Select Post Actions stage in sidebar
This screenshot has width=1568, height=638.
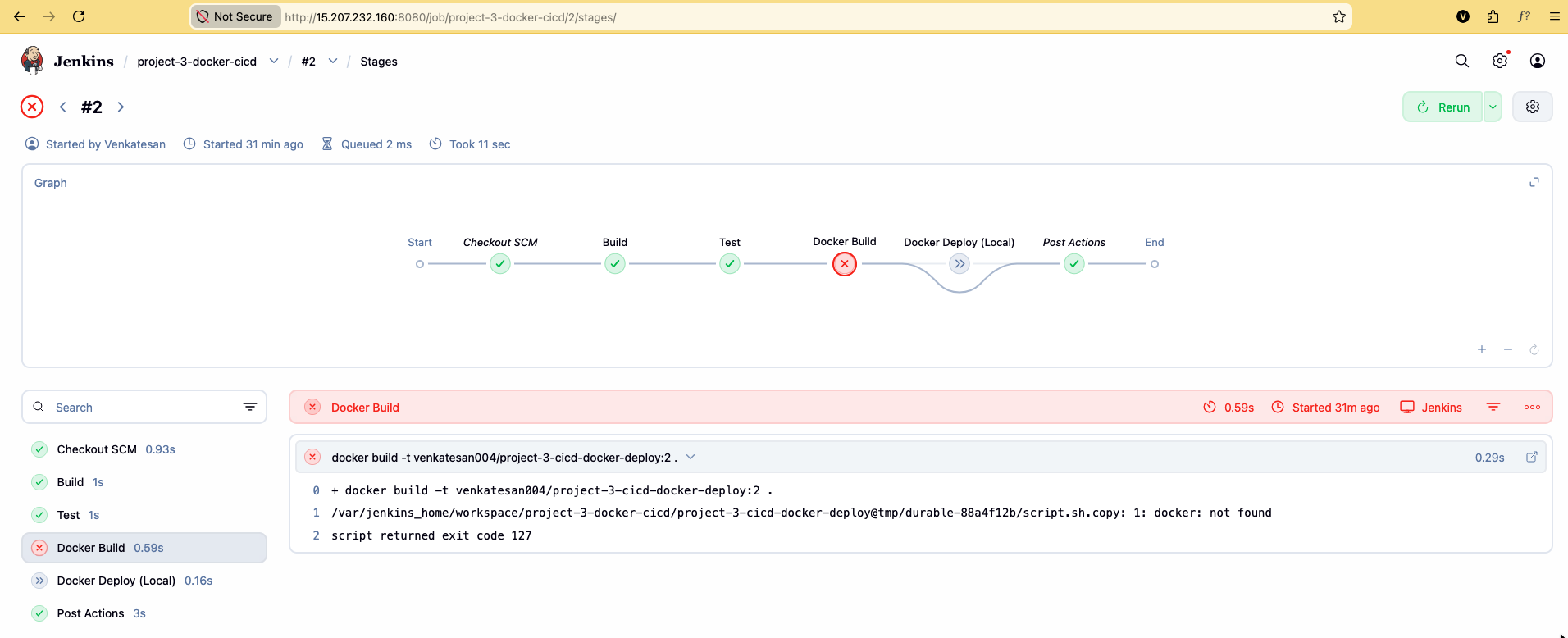144,613
